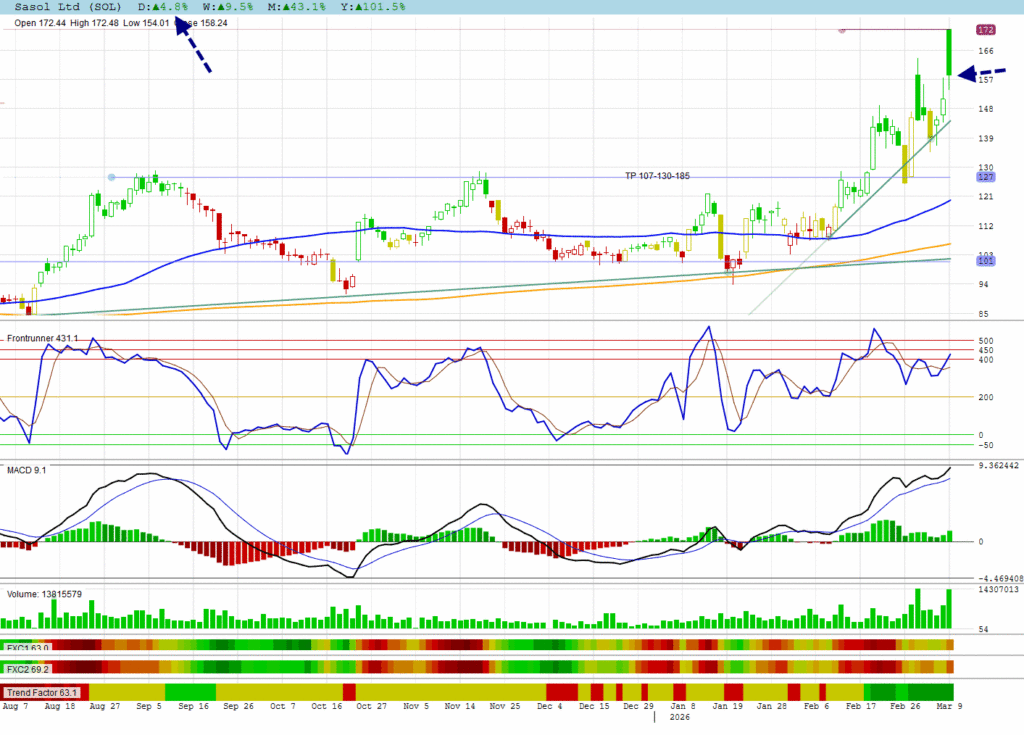Select the small circle handle on the 172 line
The width and height of the screenshot is (1024, 735).
coord(842,30)
